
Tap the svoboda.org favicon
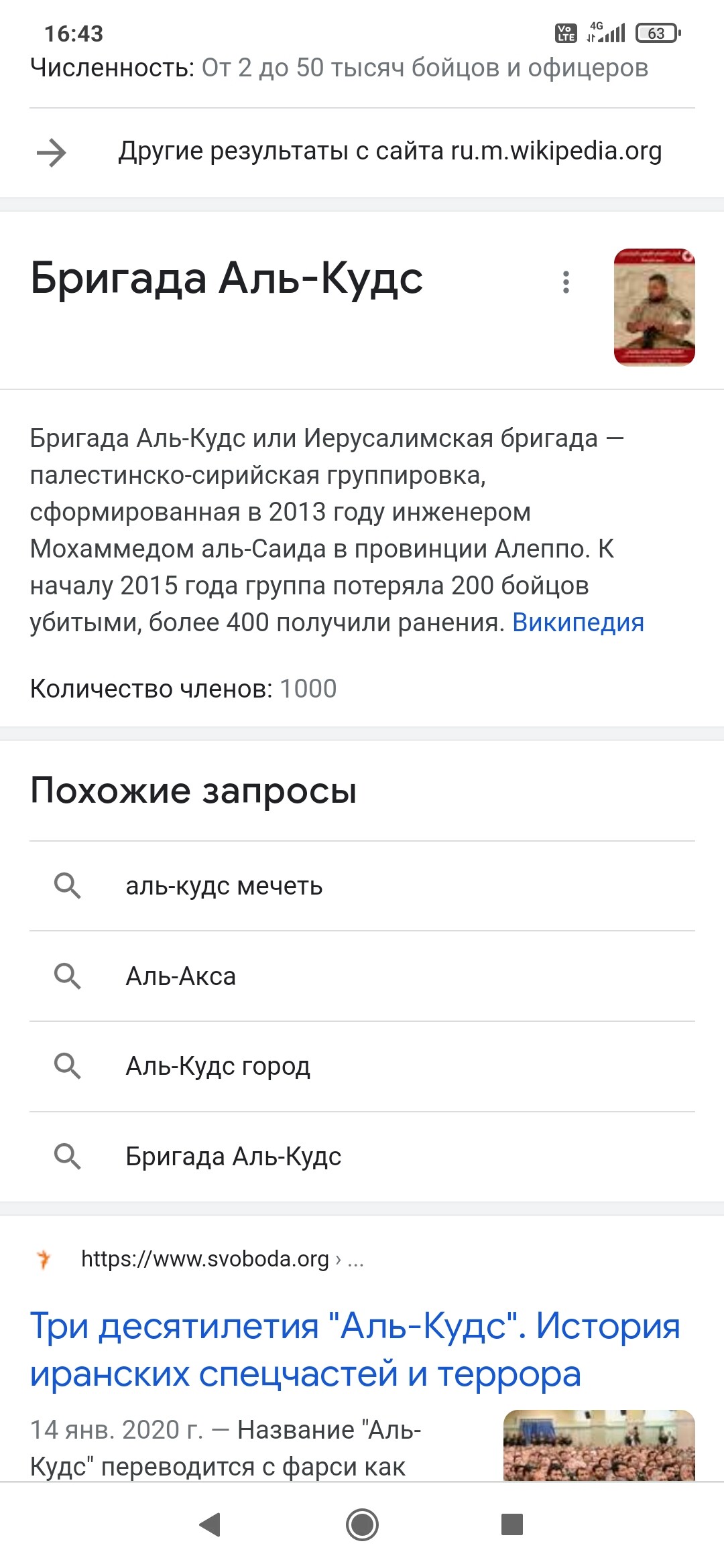44,1259
